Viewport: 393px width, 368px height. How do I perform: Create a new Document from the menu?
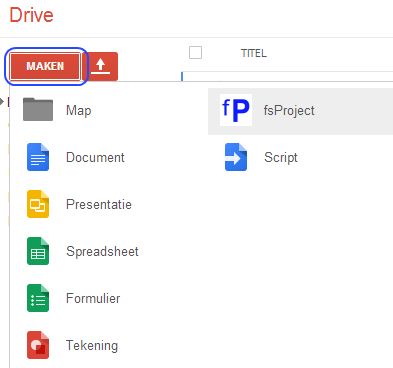tap(95, 157)
